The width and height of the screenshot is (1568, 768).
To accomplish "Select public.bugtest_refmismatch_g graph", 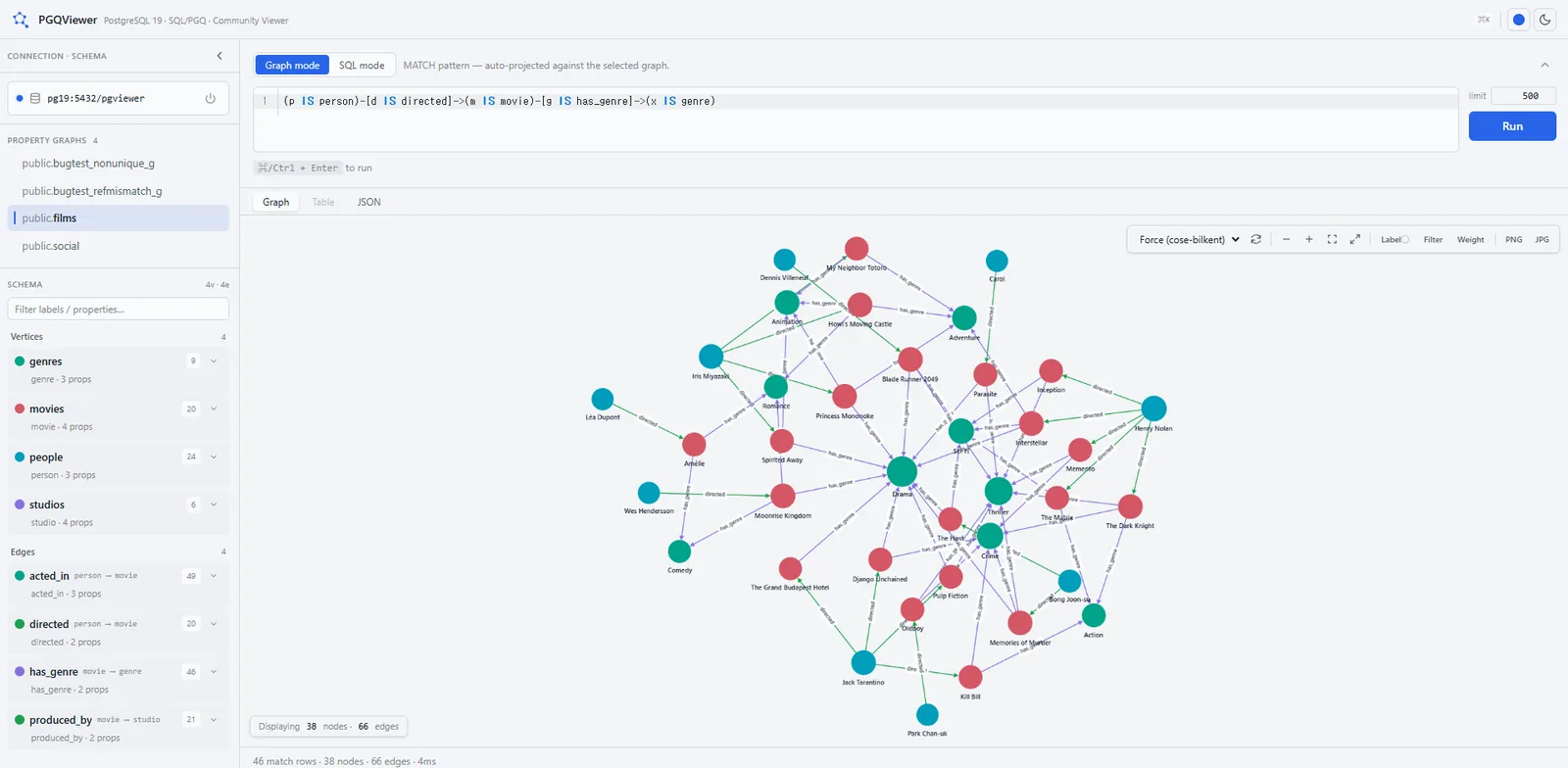I will (119, 191).
